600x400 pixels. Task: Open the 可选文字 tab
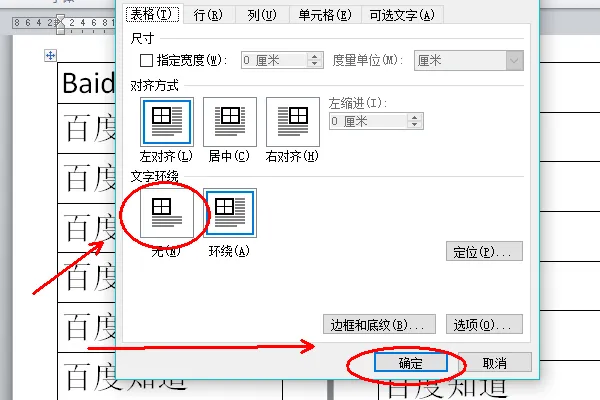point(402,15)
